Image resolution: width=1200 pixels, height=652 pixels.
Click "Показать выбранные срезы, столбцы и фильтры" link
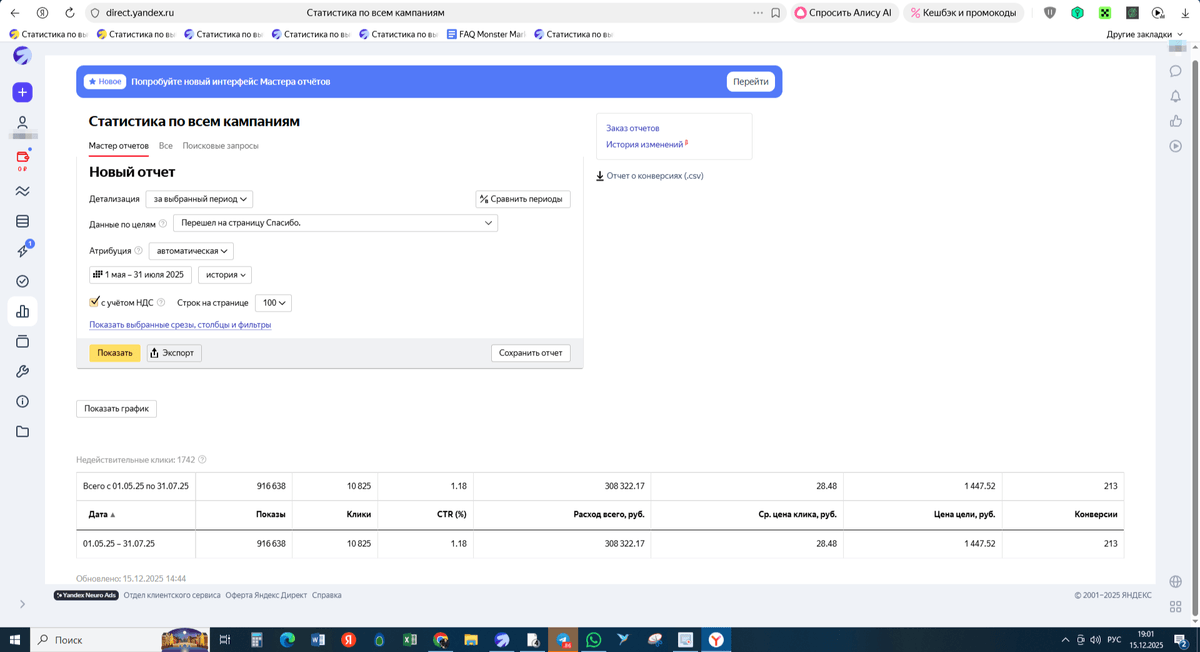click(x=180, y=325)
